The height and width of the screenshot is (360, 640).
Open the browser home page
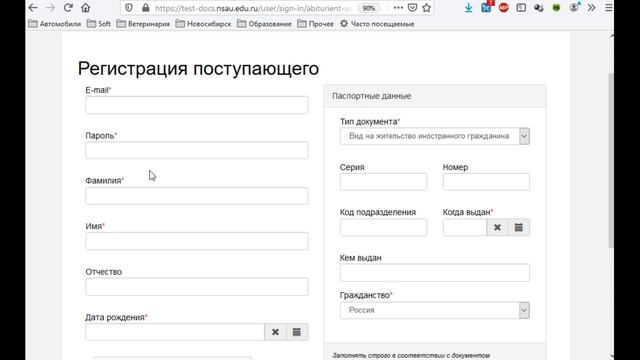click(85, 8)
